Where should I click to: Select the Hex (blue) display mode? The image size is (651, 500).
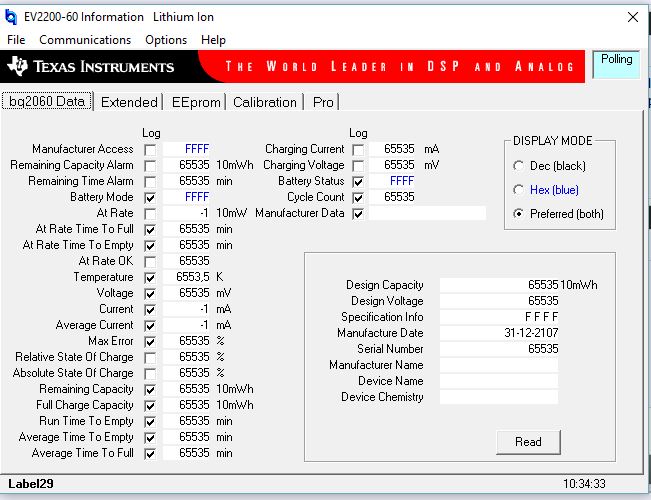click(x=519, y=190)
